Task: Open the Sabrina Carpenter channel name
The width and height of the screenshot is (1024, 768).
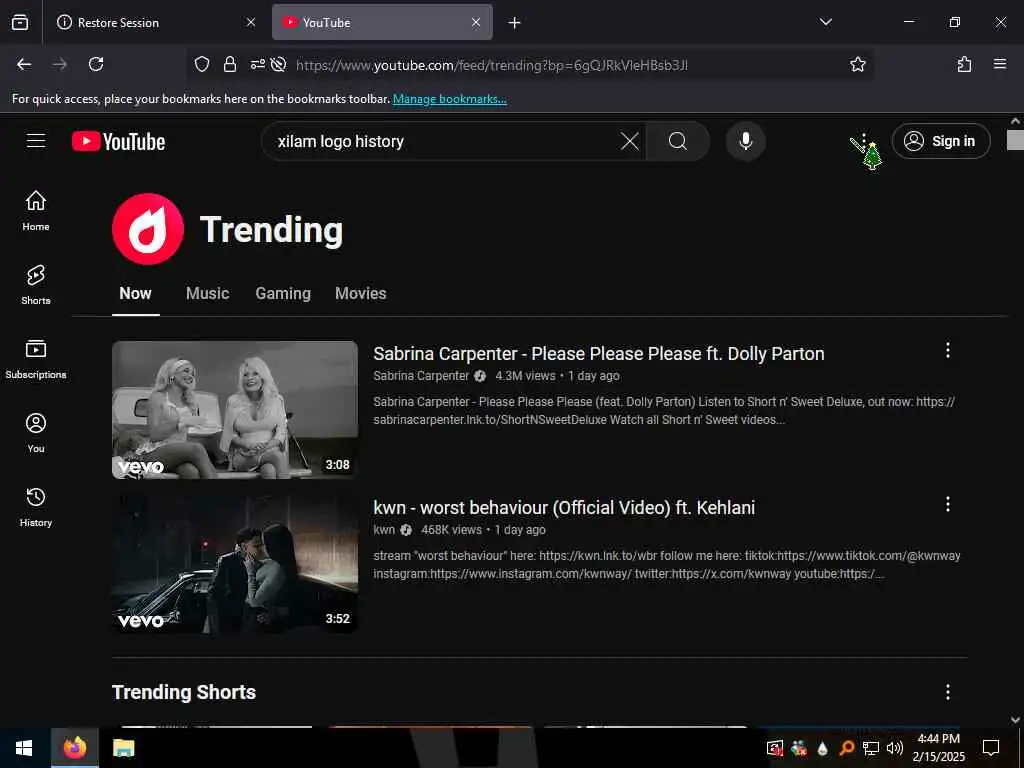Action: click(x=421, y=376)
